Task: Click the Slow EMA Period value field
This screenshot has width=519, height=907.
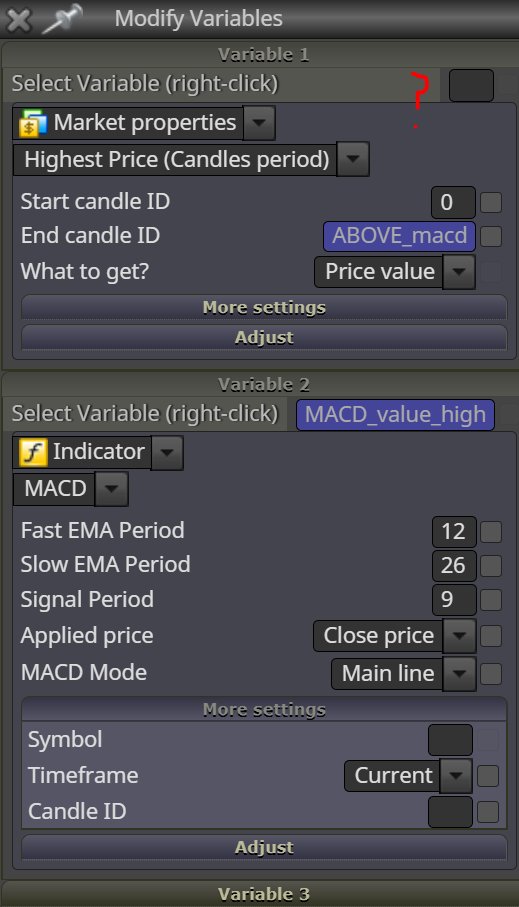Action: 454,565
